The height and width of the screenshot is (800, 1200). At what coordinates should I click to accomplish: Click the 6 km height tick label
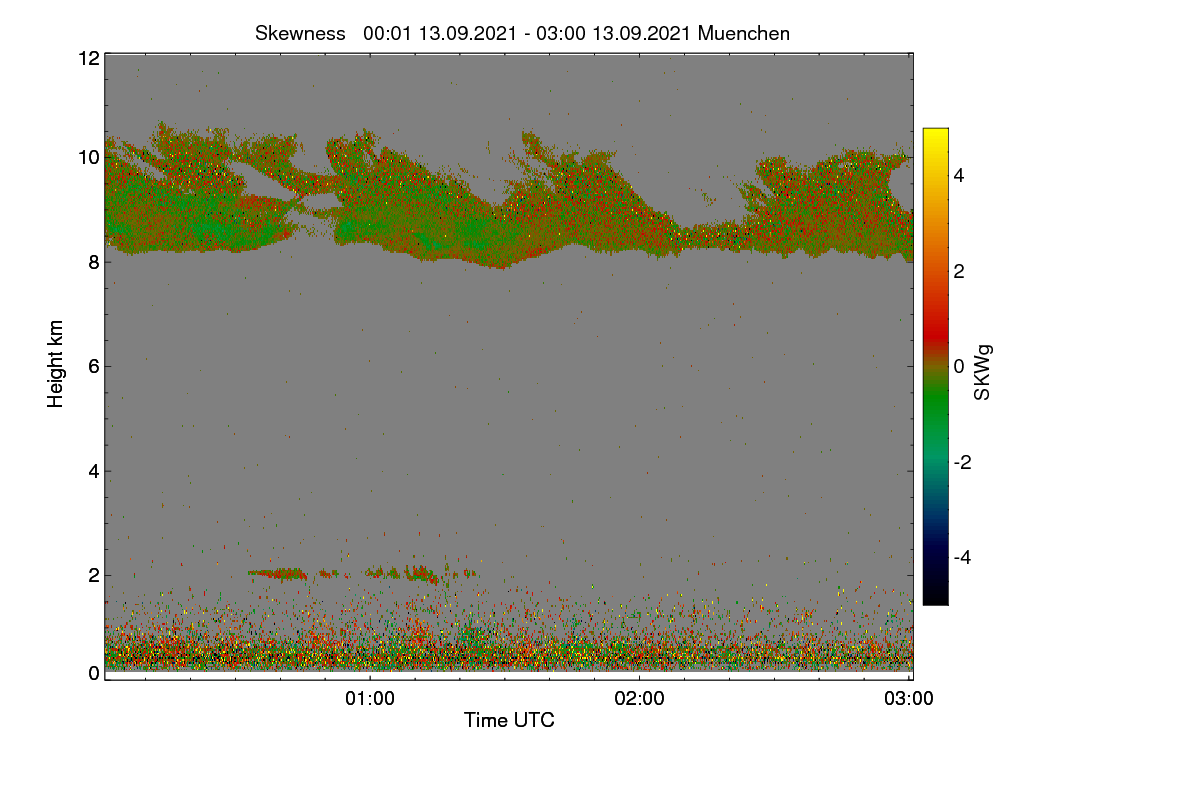click(x=94, y=366)
